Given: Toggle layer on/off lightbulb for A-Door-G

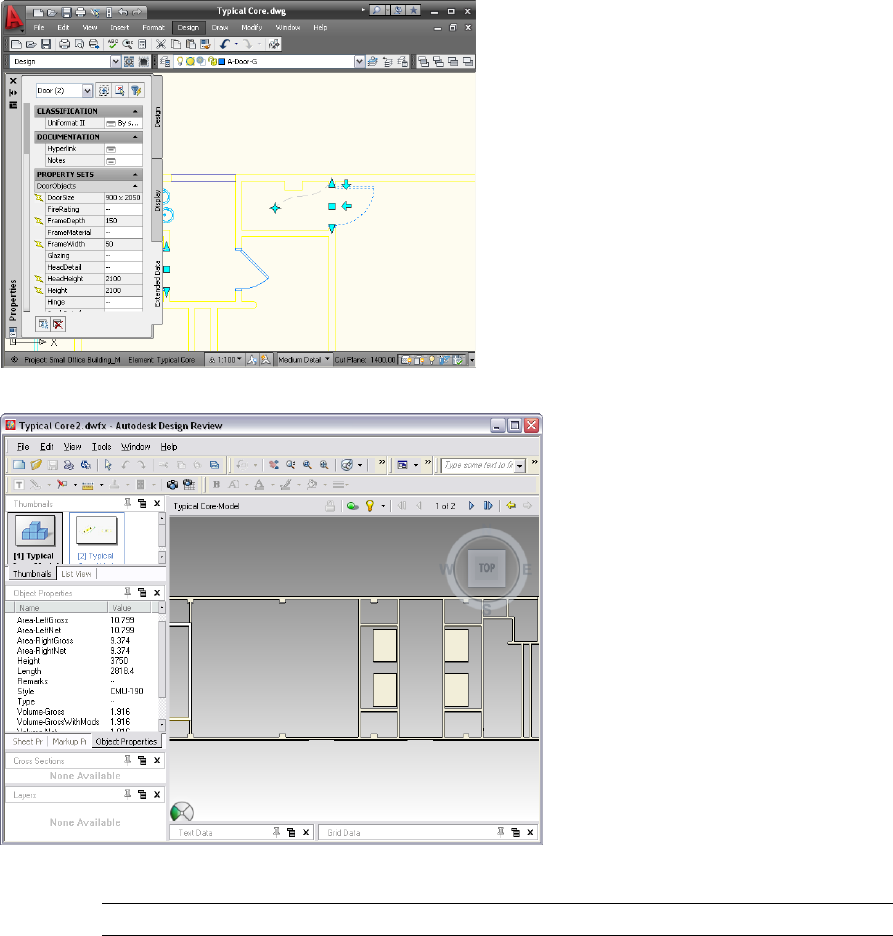Looking at the screenshot, I should pyautogui.click(x=180, y=61).
